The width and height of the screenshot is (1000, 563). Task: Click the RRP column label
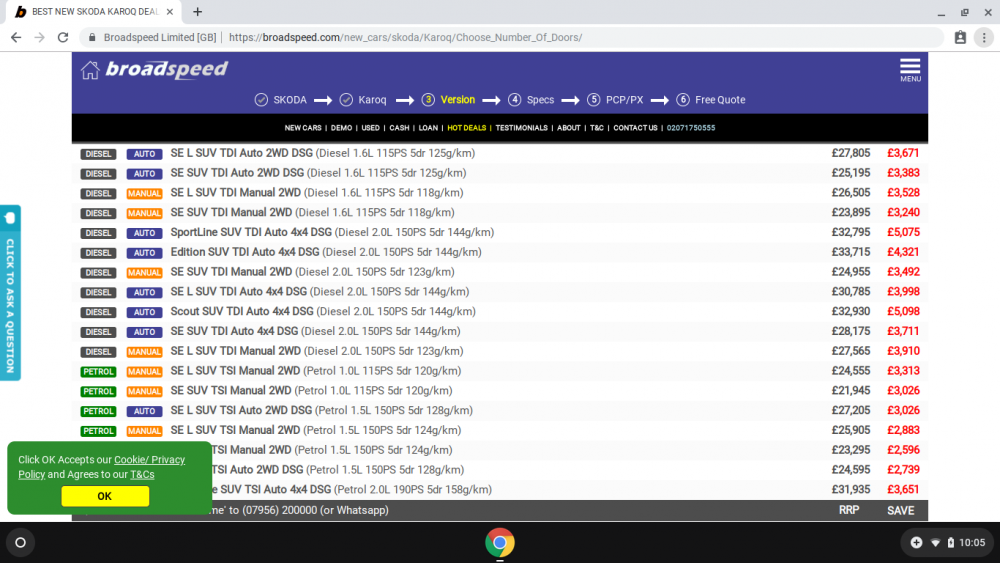click(849, 510)
